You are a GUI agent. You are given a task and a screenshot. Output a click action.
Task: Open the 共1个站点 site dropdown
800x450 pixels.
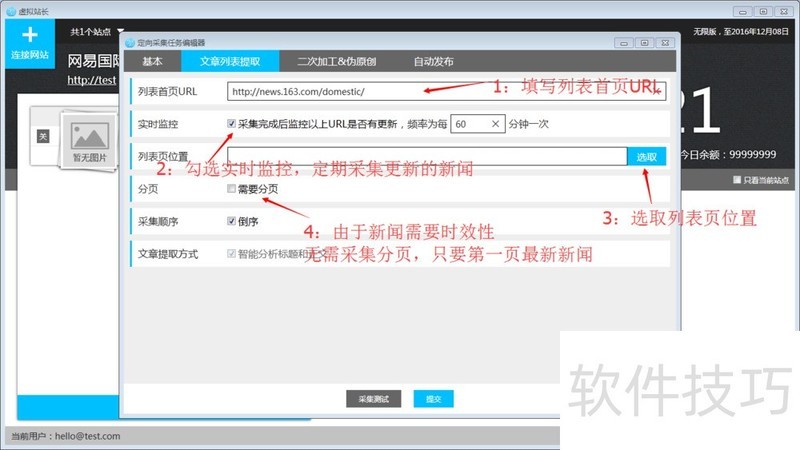point(97,32)
